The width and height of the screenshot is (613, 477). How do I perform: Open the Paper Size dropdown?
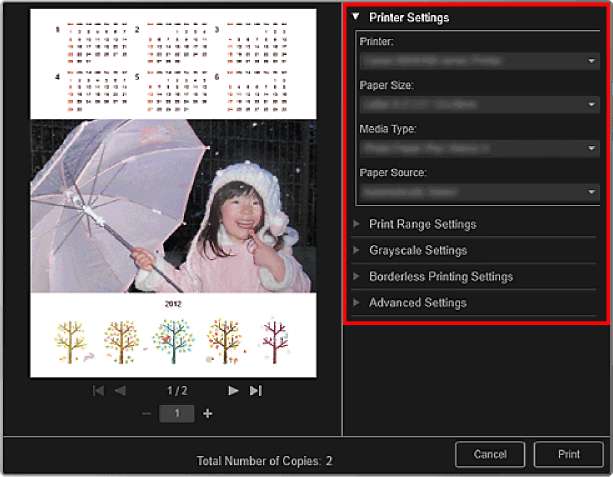click(479, 104)
